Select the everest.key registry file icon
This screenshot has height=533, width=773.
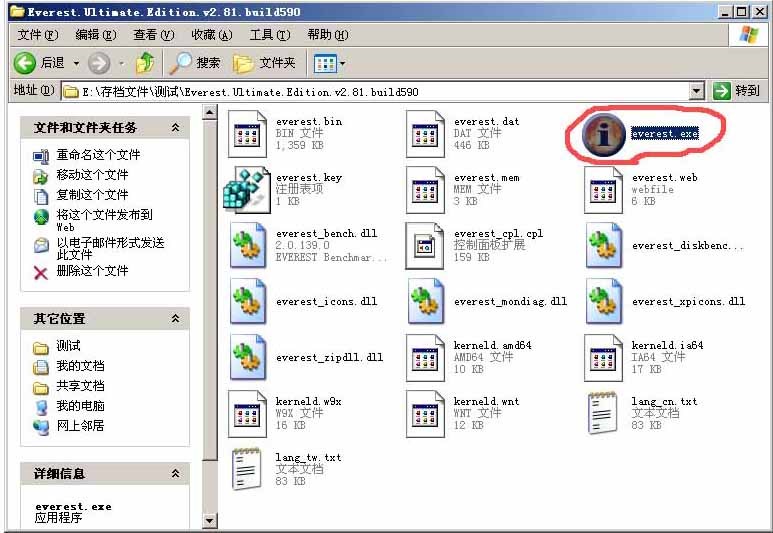click(x=247, y=190)
